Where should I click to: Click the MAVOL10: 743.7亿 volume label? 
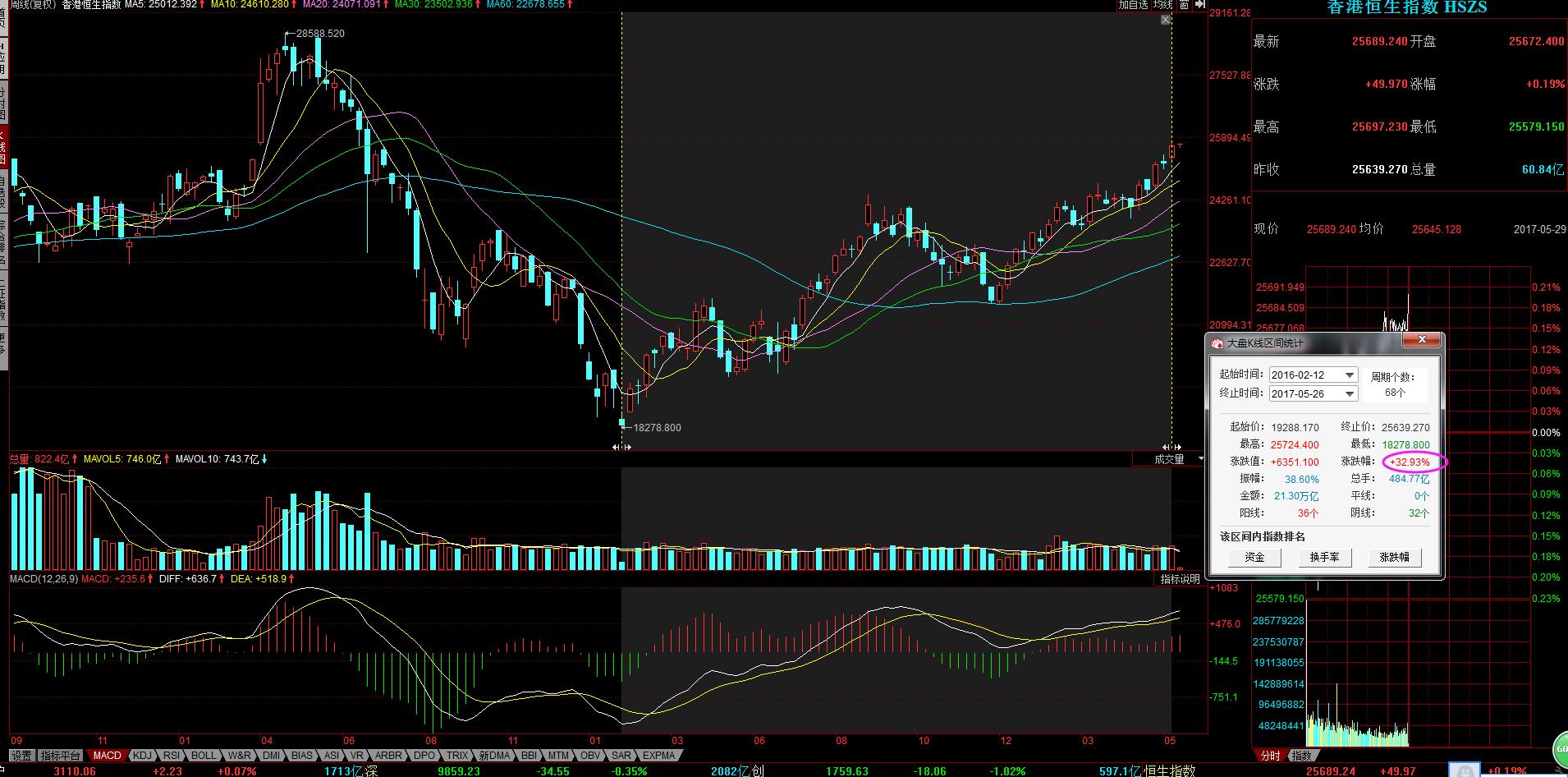(x=222, y=459)
